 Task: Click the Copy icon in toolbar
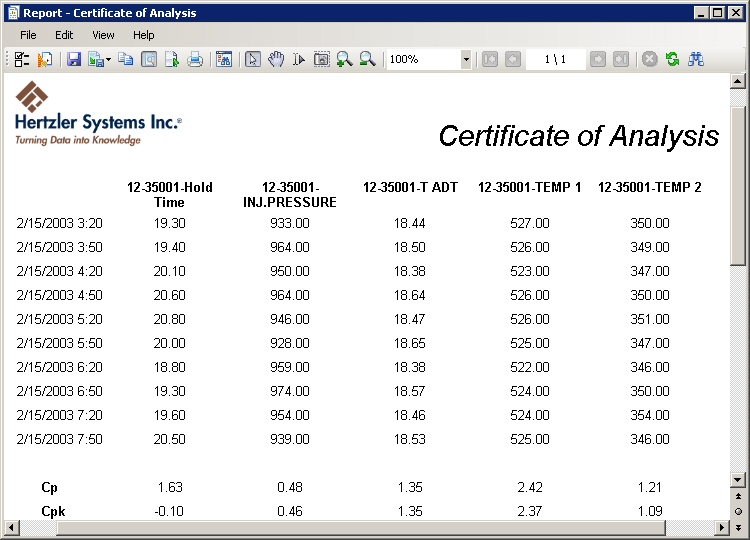125,60
